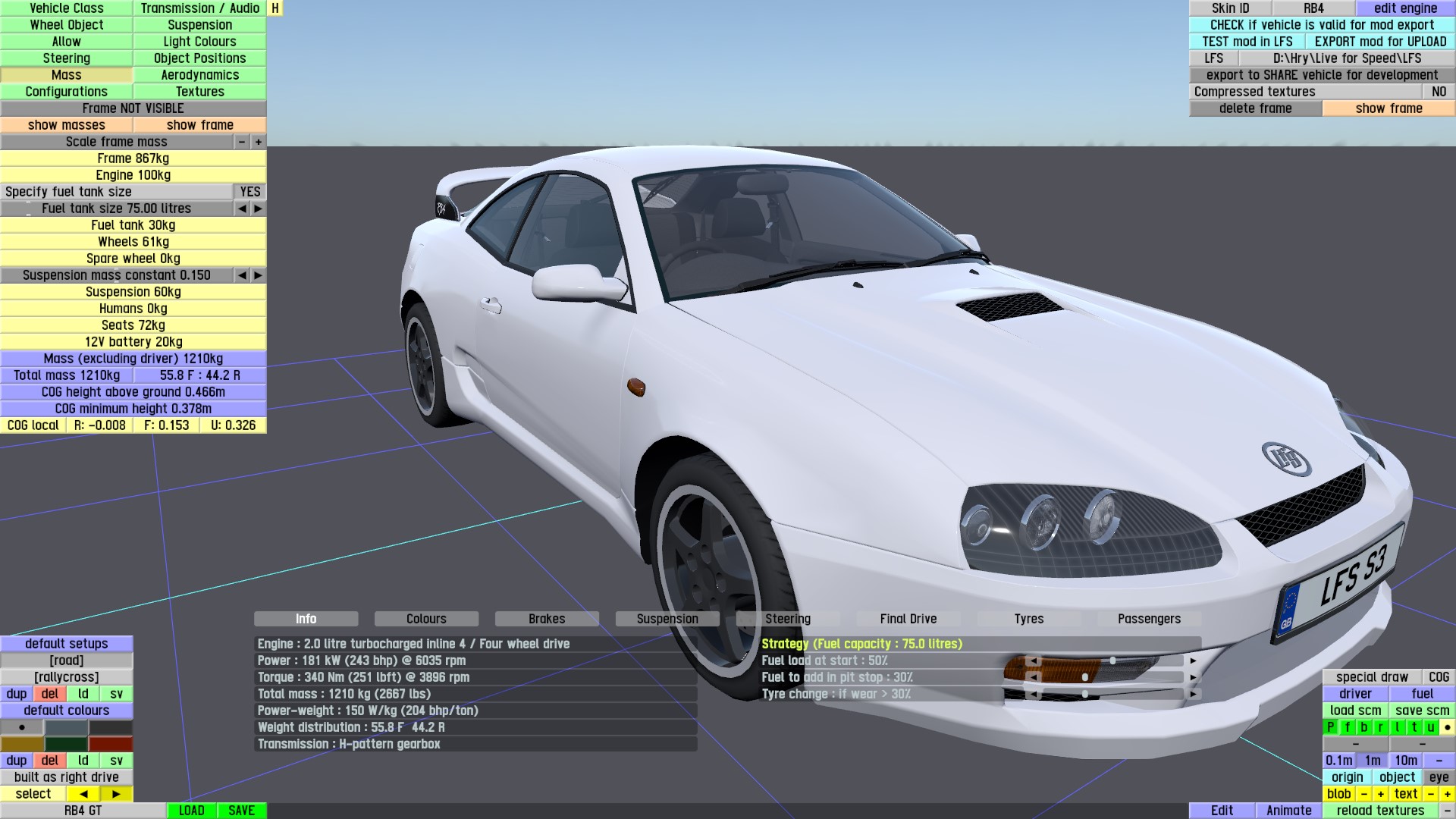Switch to the Tyres tab

pyautogui.click(x=1028, y=619)
